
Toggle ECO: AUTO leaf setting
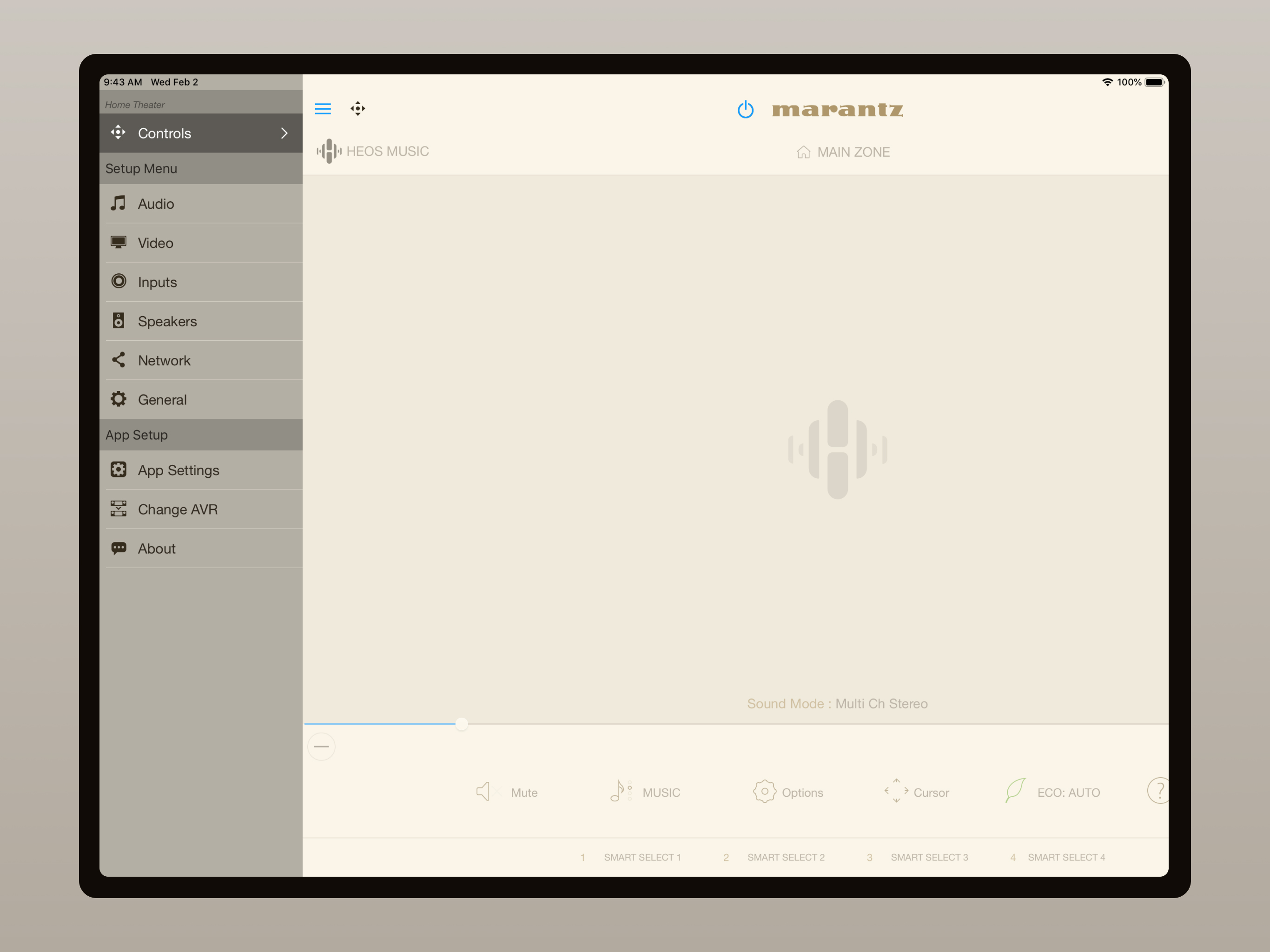1015,791
